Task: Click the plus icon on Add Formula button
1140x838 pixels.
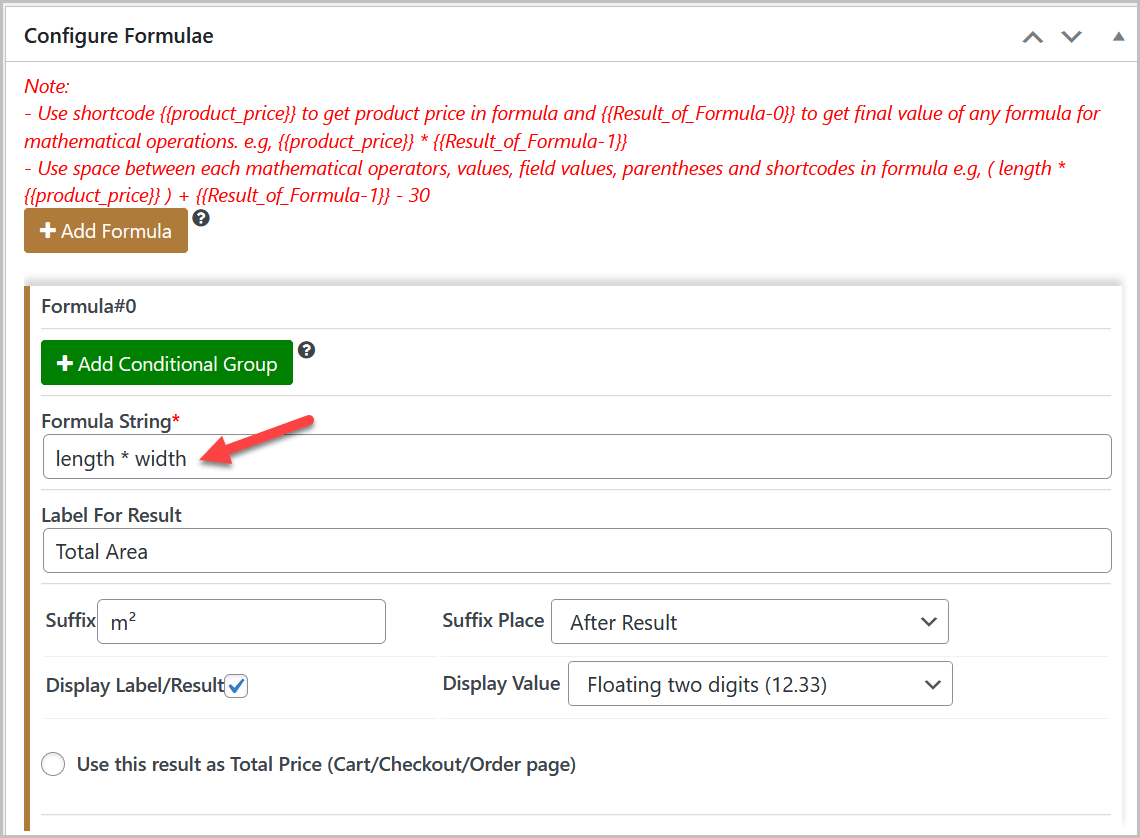Action: 46,230
